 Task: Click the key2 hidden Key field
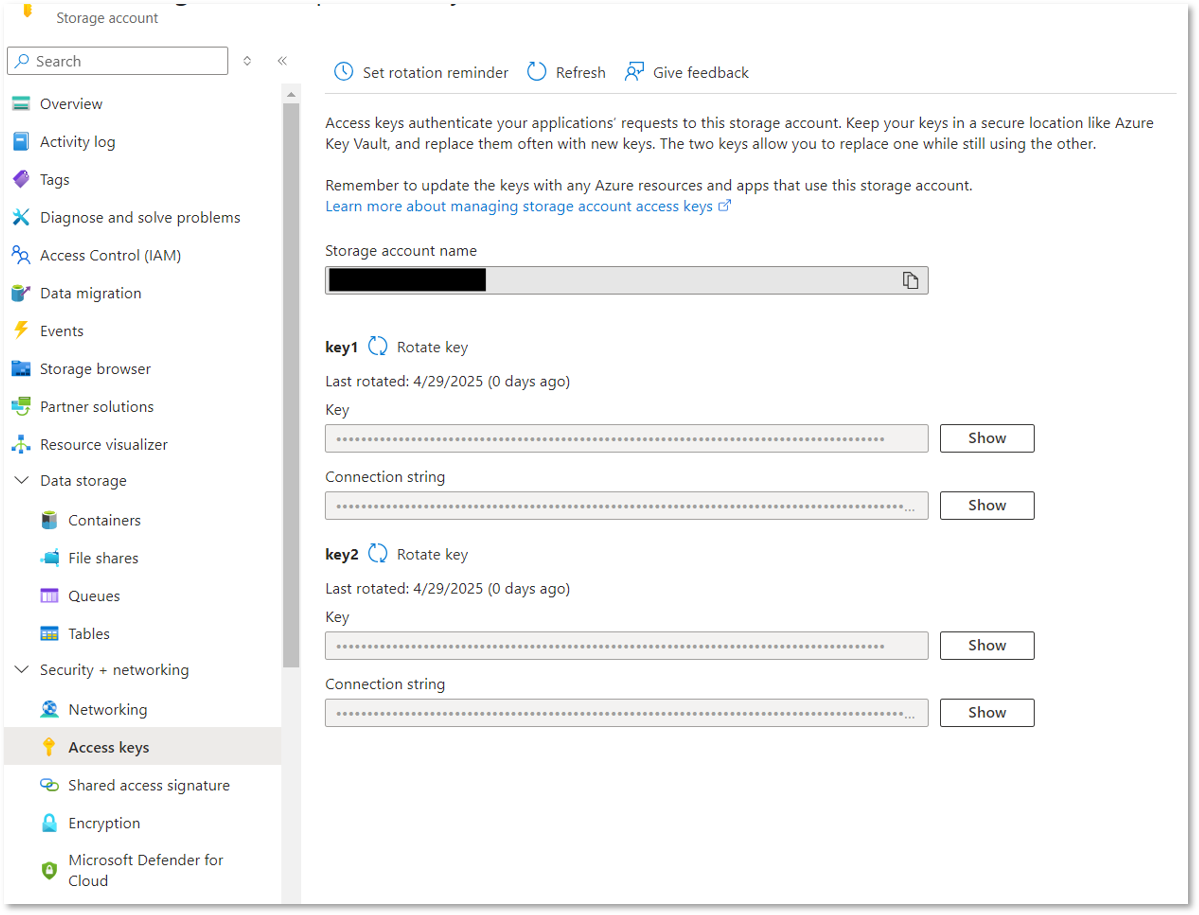click(x=626, y=646)
